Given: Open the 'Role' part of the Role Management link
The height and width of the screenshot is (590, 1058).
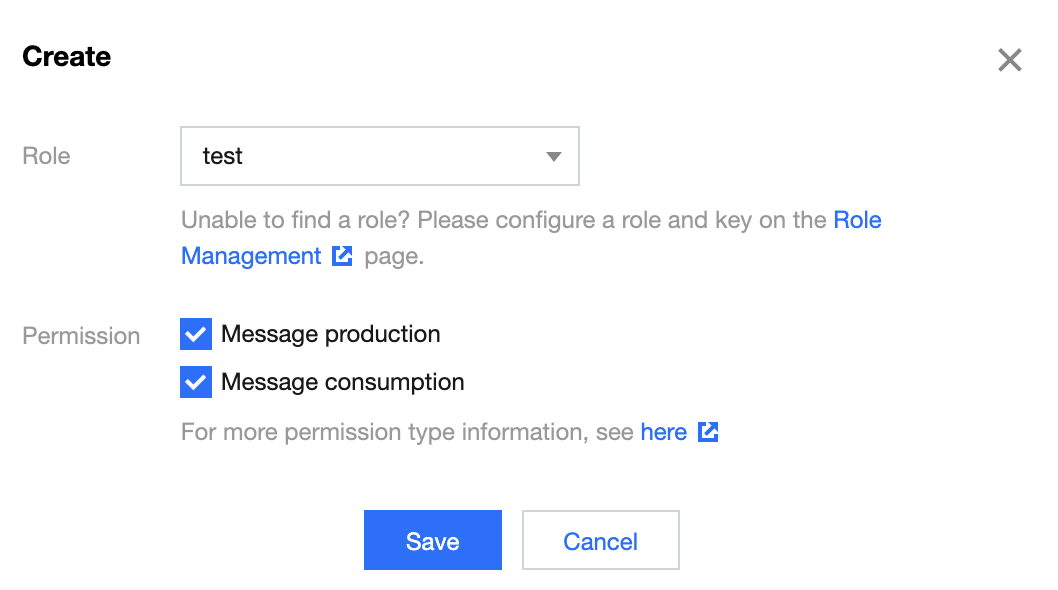Looking at the screenshot, I should (858, 220).
